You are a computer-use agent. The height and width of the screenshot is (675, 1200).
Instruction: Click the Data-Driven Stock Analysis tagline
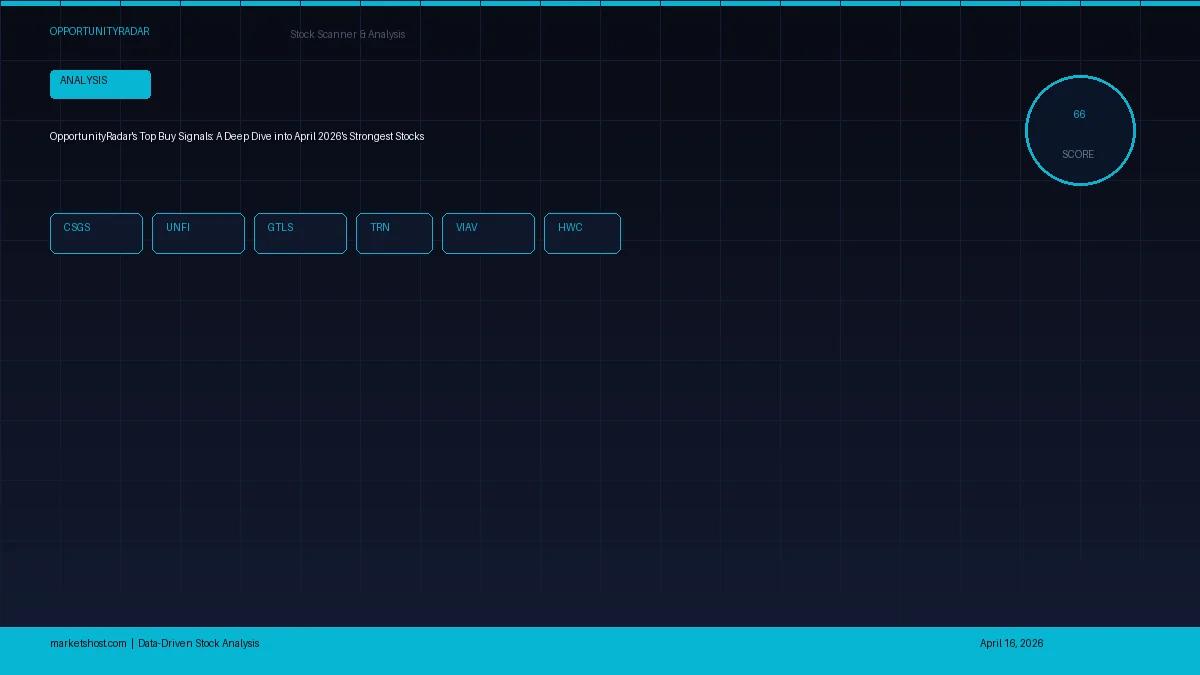click(198, 643)
